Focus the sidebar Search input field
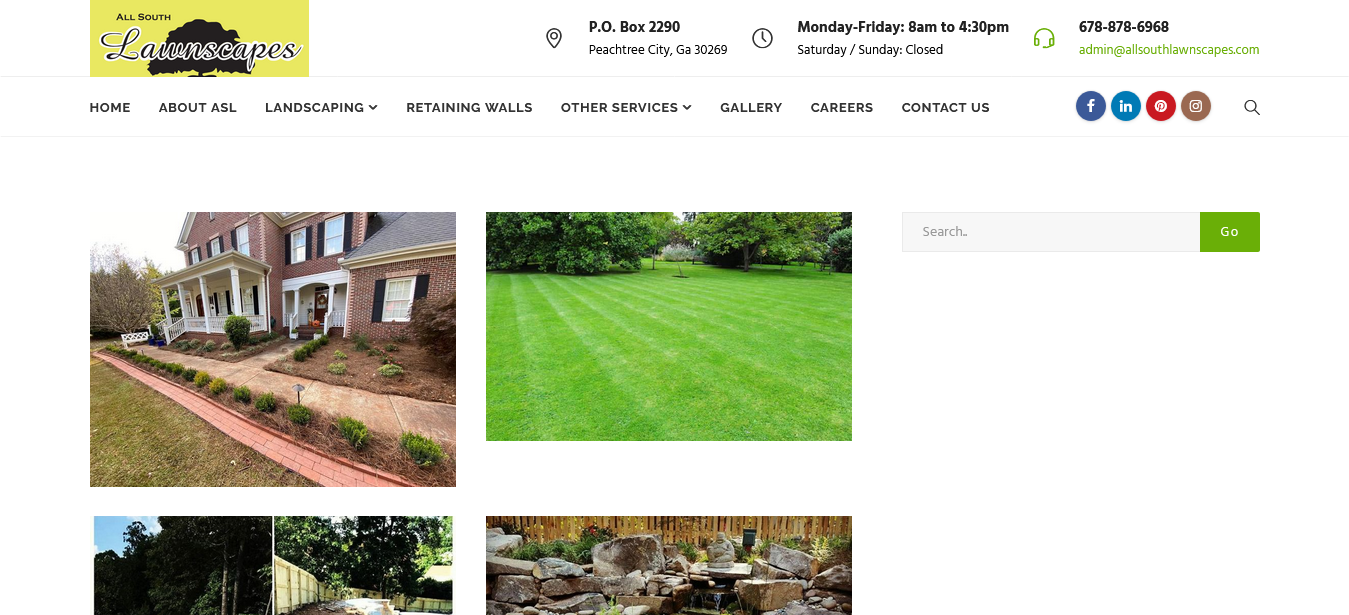1349x615 pixels. 1051,232
